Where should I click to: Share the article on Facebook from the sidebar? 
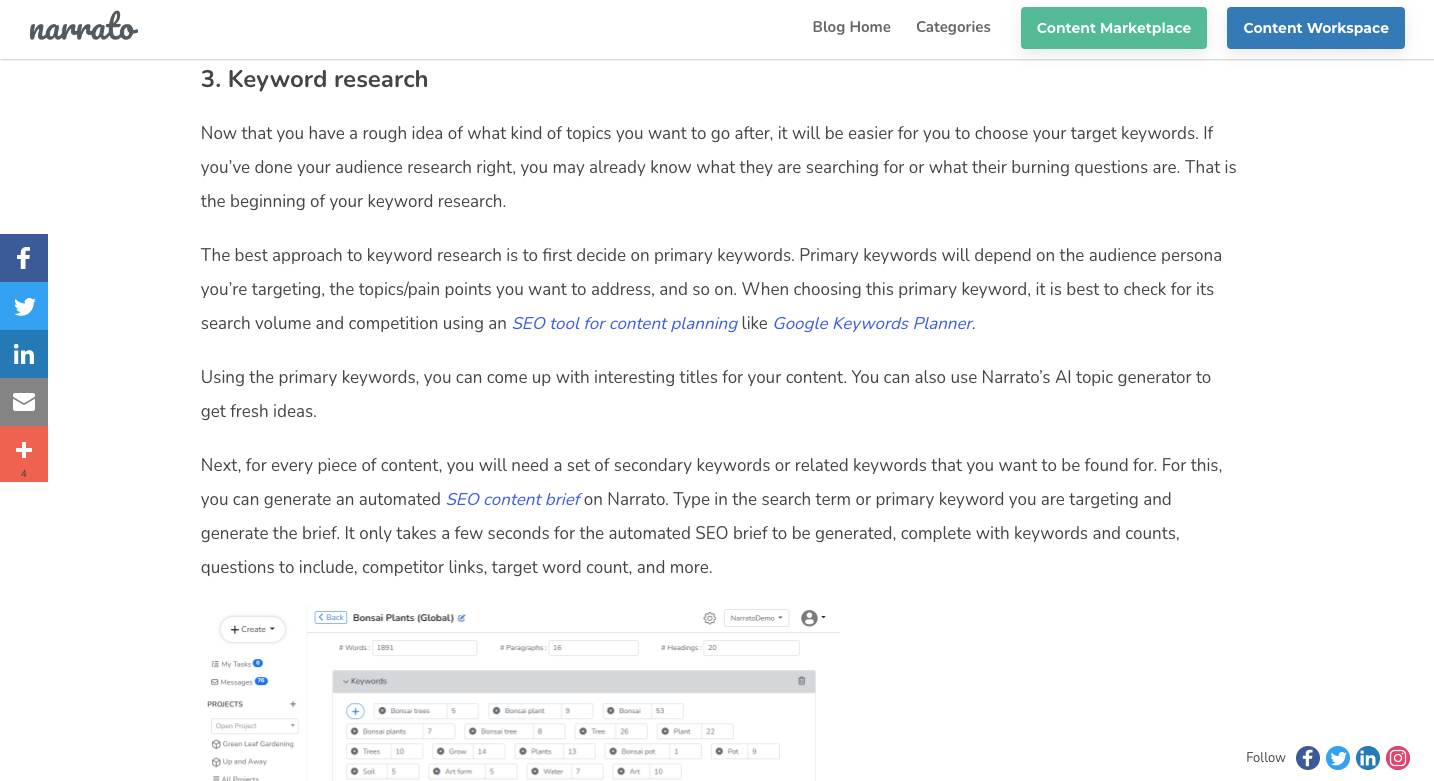[x=24, y=258]
